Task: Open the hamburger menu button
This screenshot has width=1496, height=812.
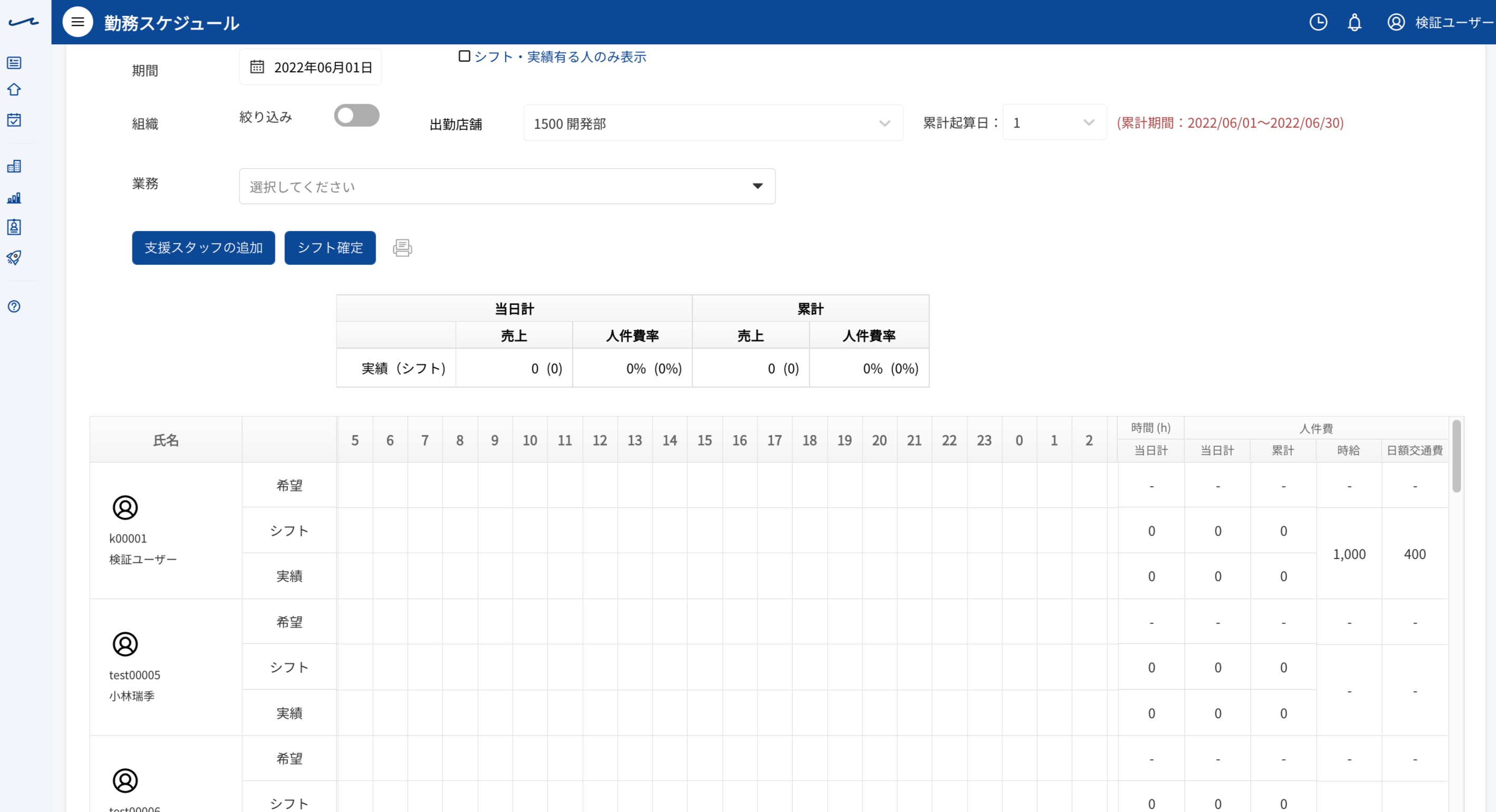Action: [77, 22]
